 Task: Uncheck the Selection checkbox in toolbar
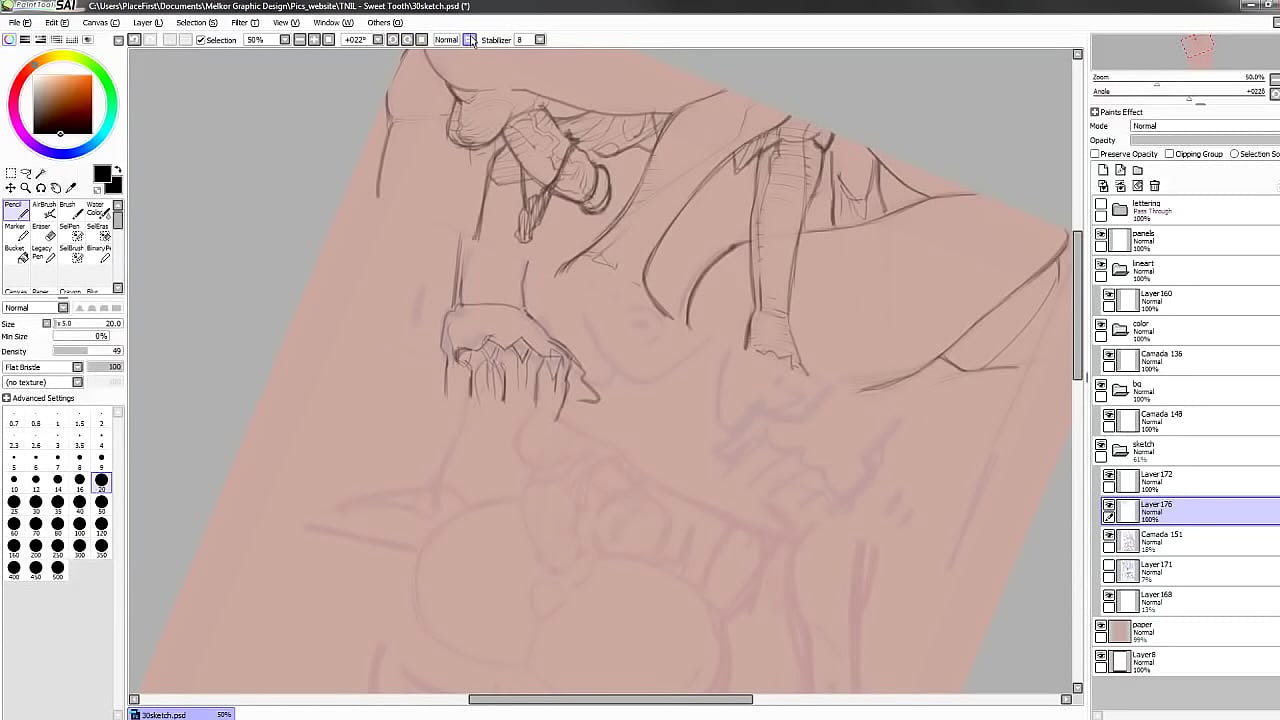click(201, 40)
